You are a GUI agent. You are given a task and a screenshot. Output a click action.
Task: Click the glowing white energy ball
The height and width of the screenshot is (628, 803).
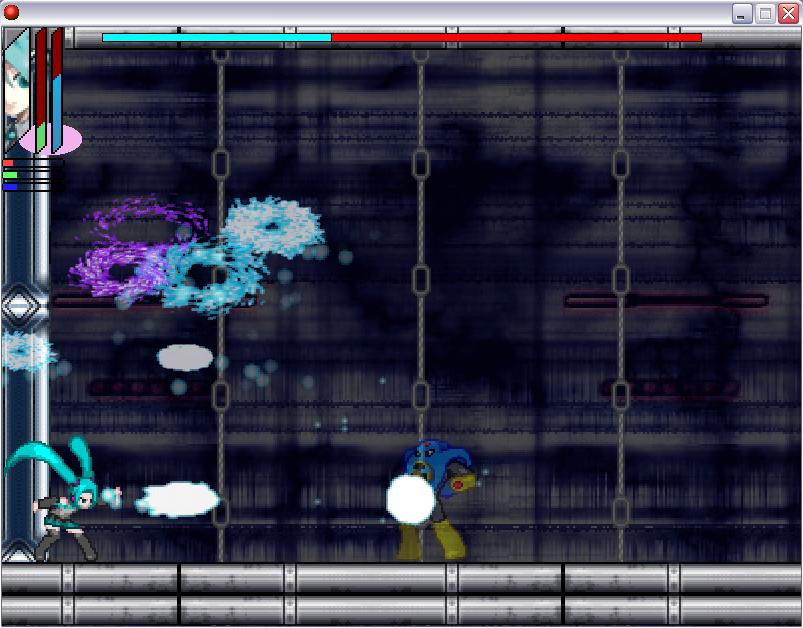(411, 499)
